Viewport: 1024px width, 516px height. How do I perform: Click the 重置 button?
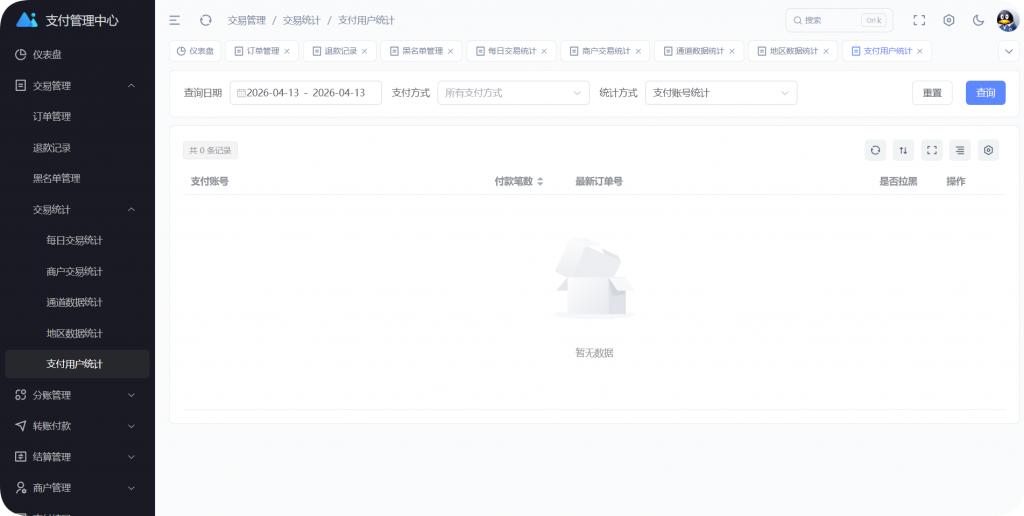click(x=932, y=93)
